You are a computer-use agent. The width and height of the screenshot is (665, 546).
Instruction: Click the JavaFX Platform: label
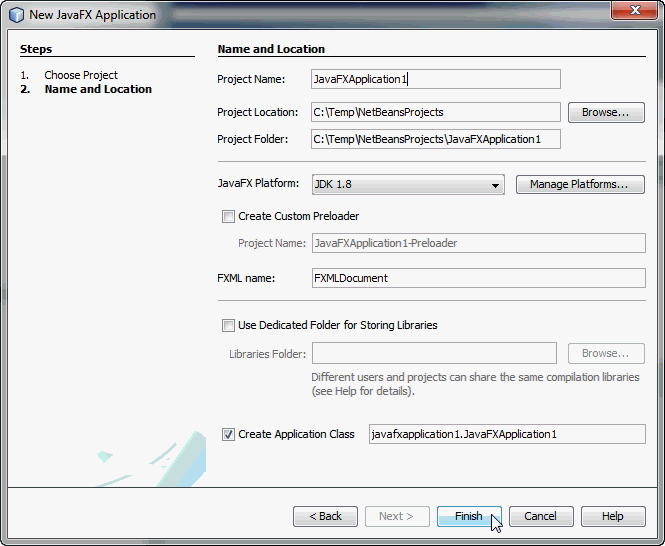(258, 183)
